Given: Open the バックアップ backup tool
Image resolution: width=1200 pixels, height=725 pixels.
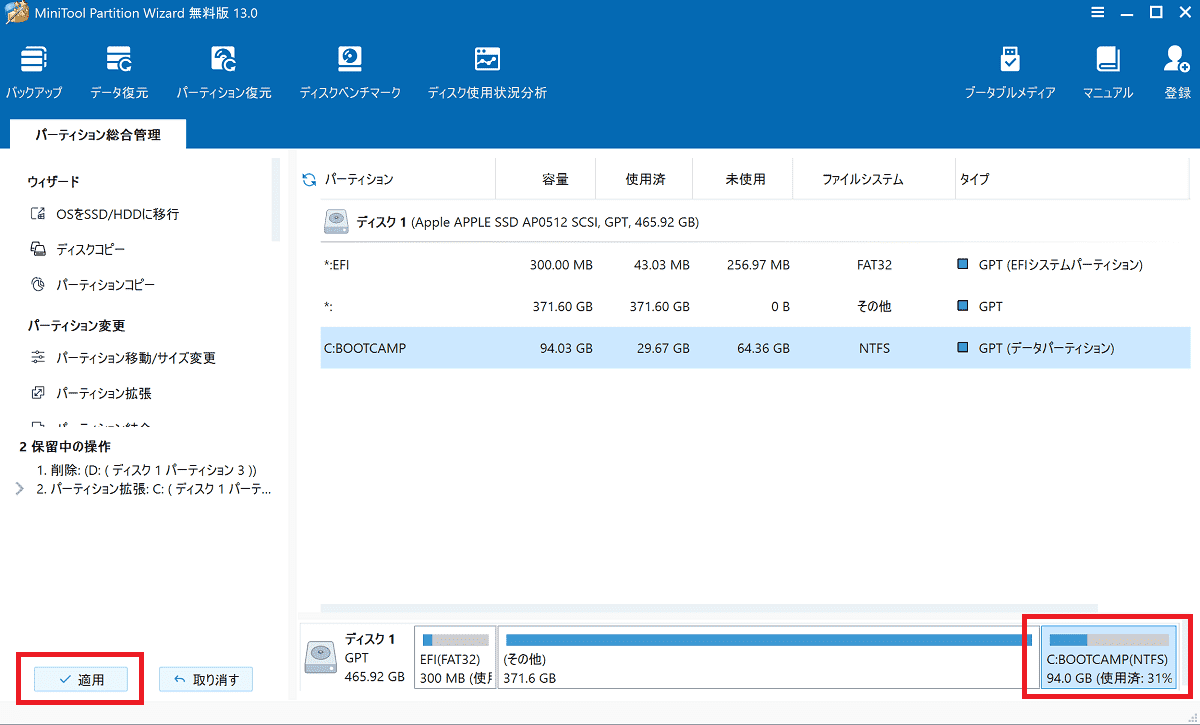Looking at the screenshot, I should tap(34, 72).
